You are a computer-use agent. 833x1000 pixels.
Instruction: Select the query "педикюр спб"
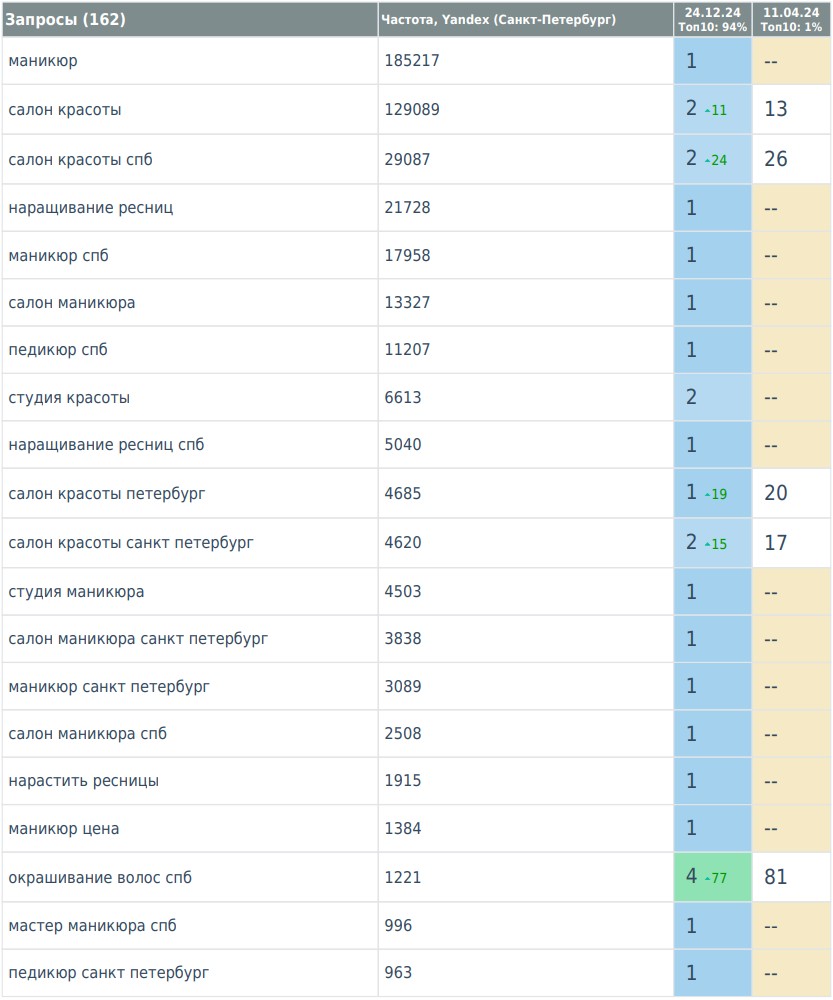[58, 349]
